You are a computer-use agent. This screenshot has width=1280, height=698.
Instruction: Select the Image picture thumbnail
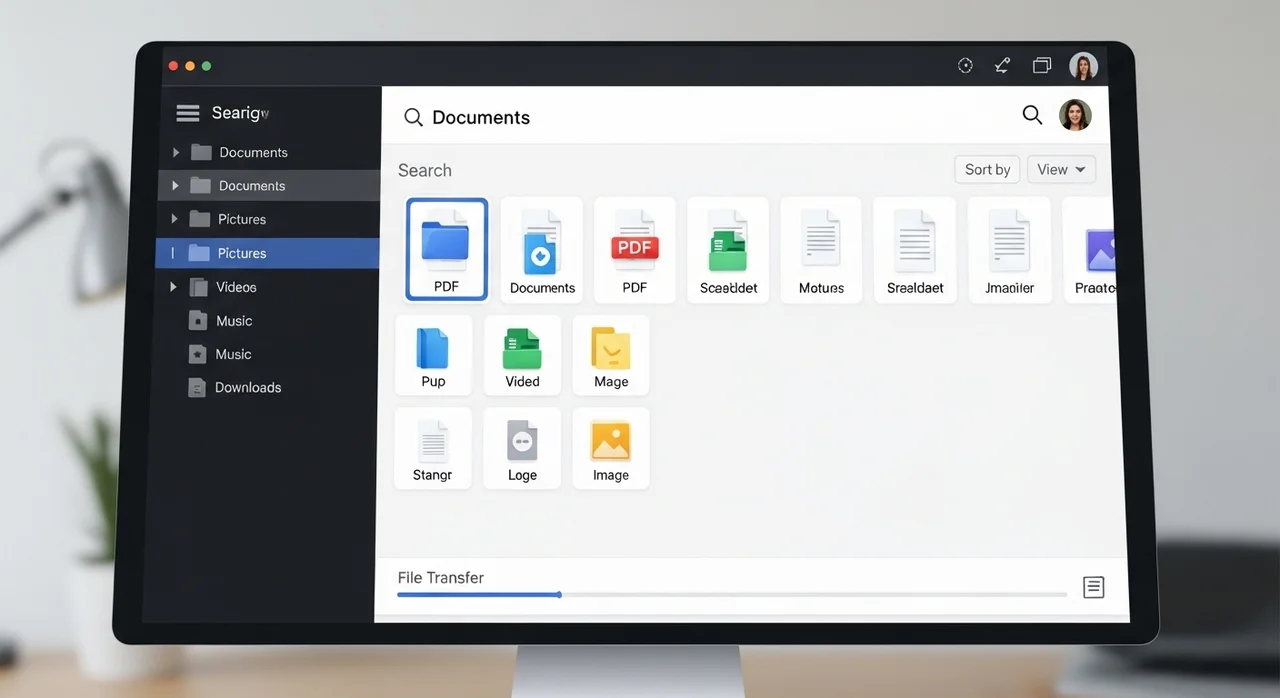click(x=611, y=448)
